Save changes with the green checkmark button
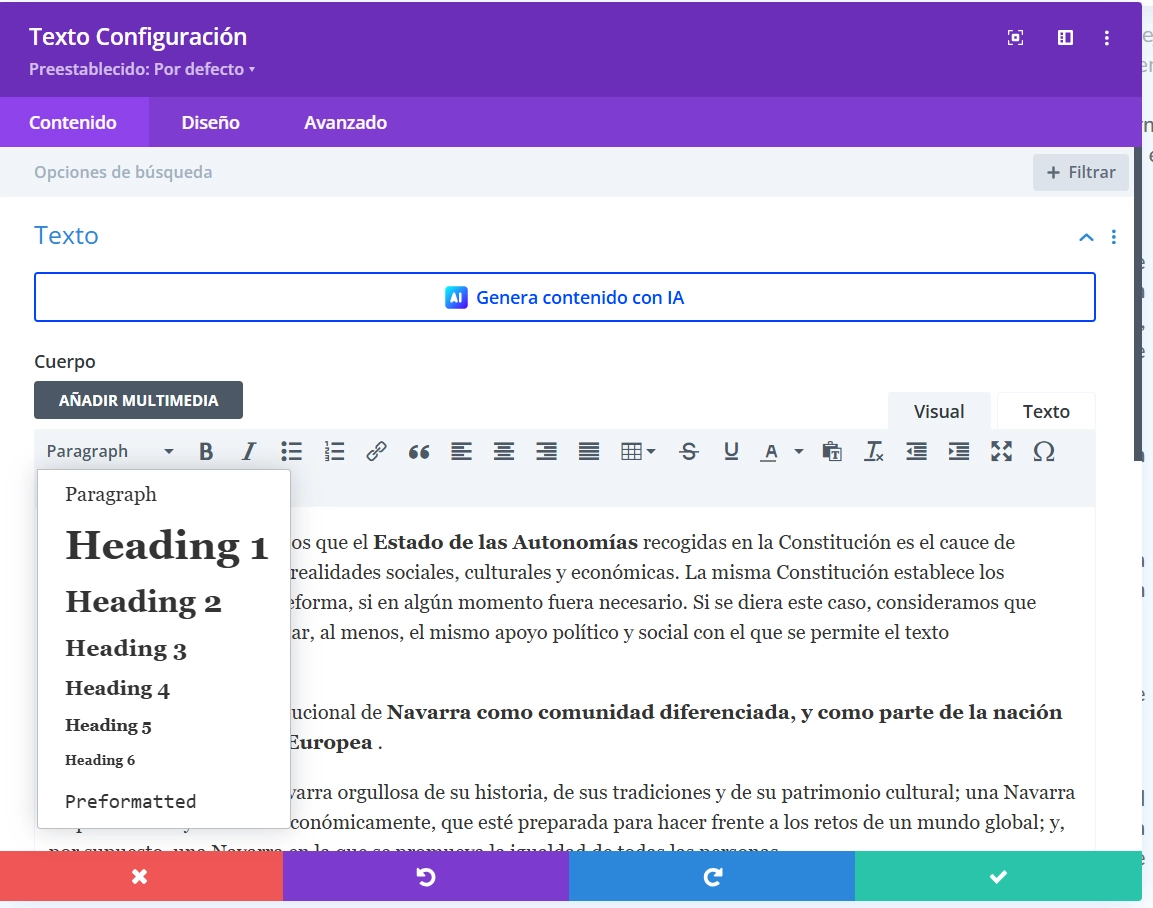1153x908 pixels. (998, 876)
